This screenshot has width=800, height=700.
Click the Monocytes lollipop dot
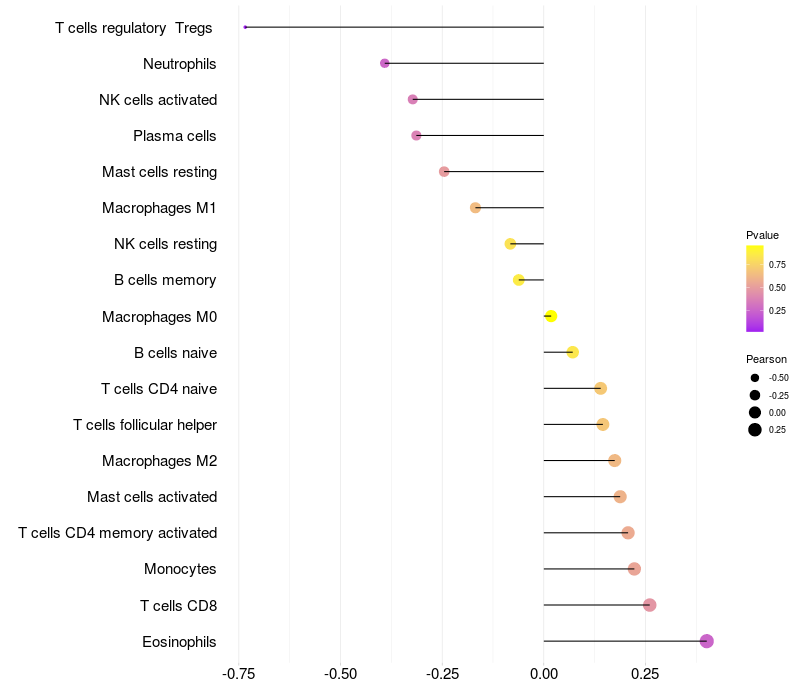pyautogui.click(x=634, y=569)
